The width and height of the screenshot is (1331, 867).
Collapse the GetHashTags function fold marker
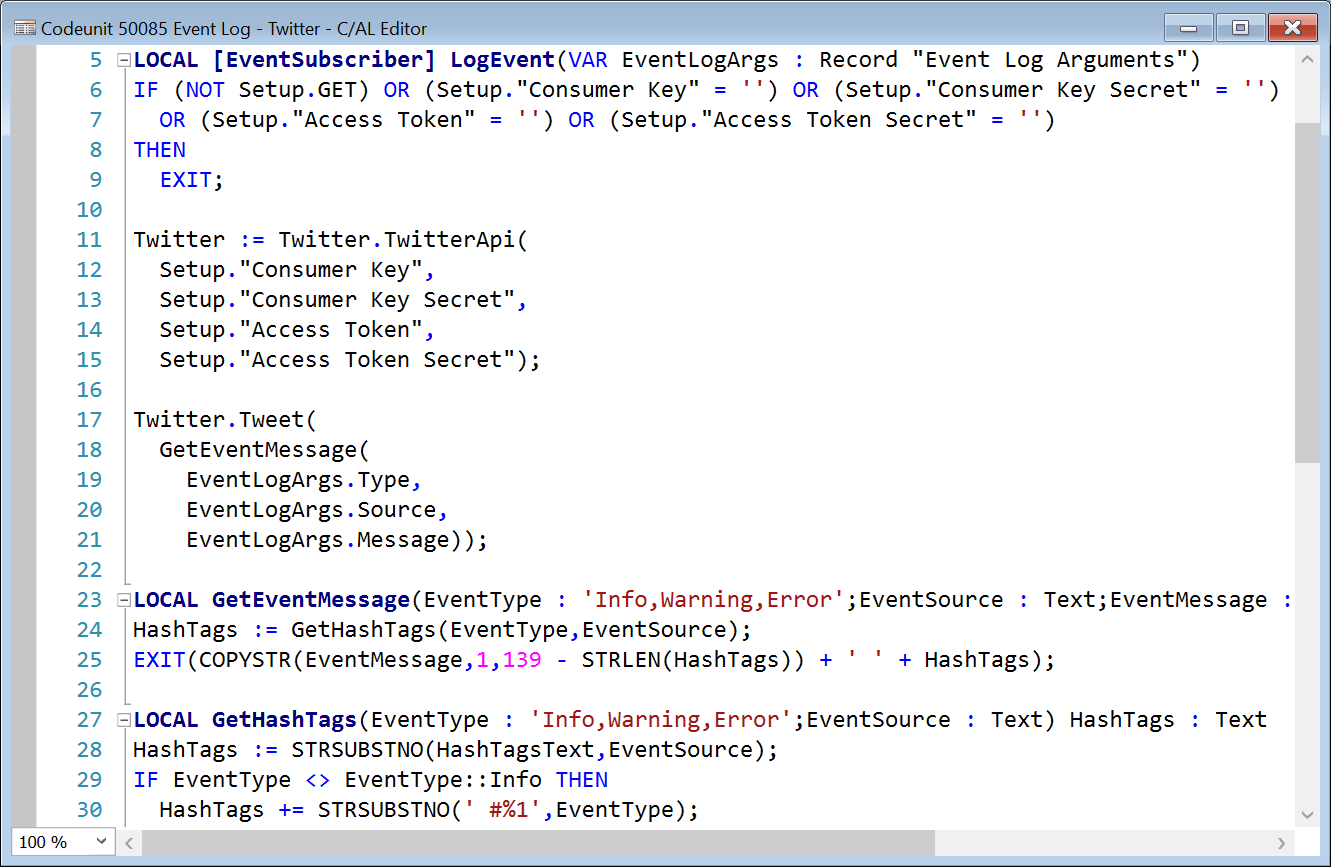tap(123, 720)
